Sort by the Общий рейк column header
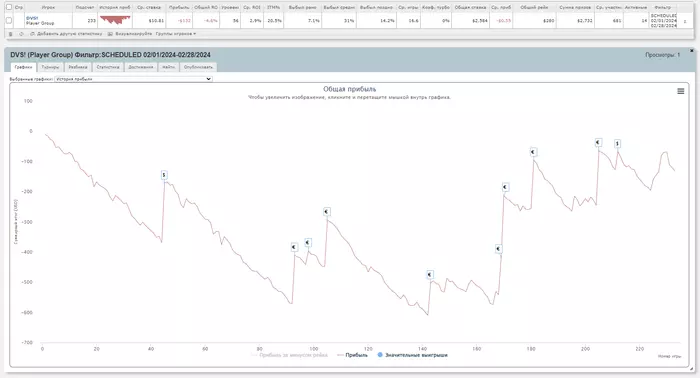The image size is (700, 378). click(x=534, y=8)
